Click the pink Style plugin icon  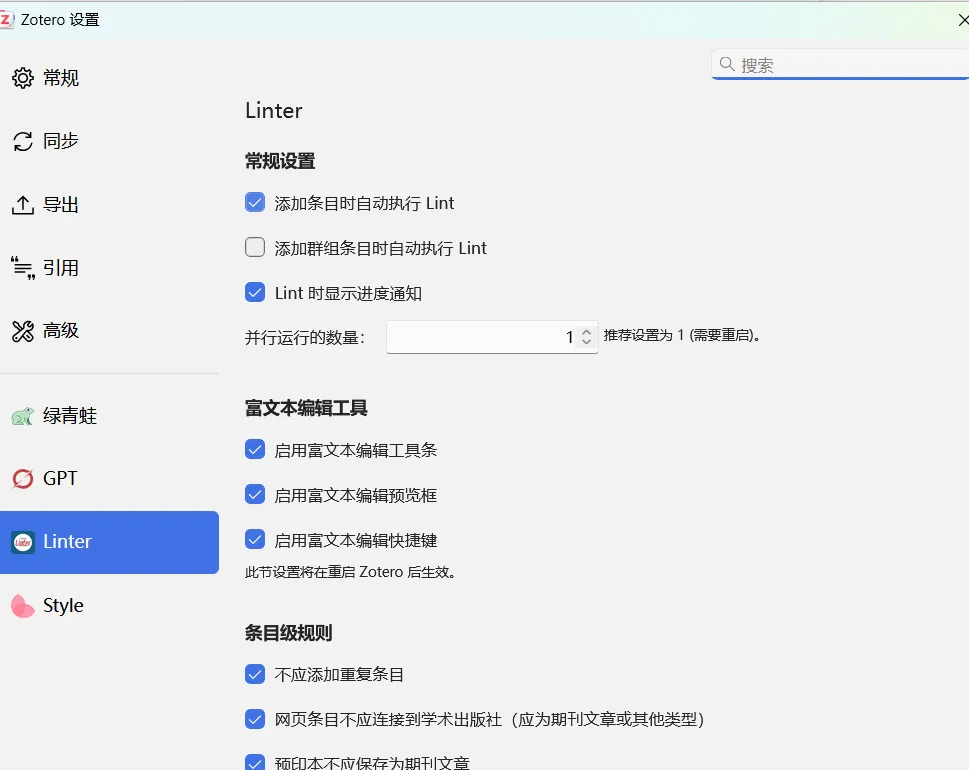click(23, 606)
